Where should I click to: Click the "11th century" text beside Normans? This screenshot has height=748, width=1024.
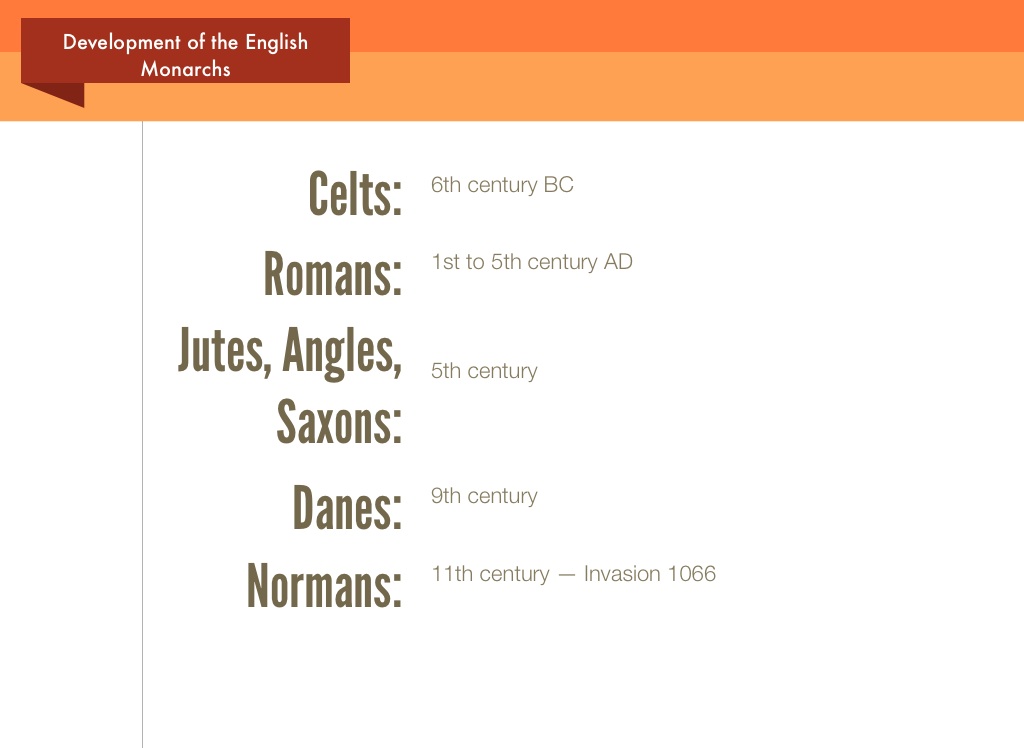pyautogui.click(x=490, y=574)
